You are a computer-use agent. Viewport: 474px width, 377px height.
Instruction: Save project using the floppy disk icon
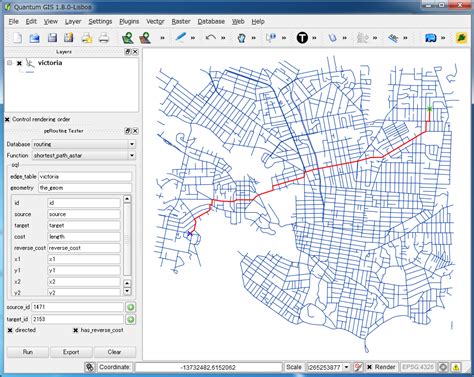[52, 38]
